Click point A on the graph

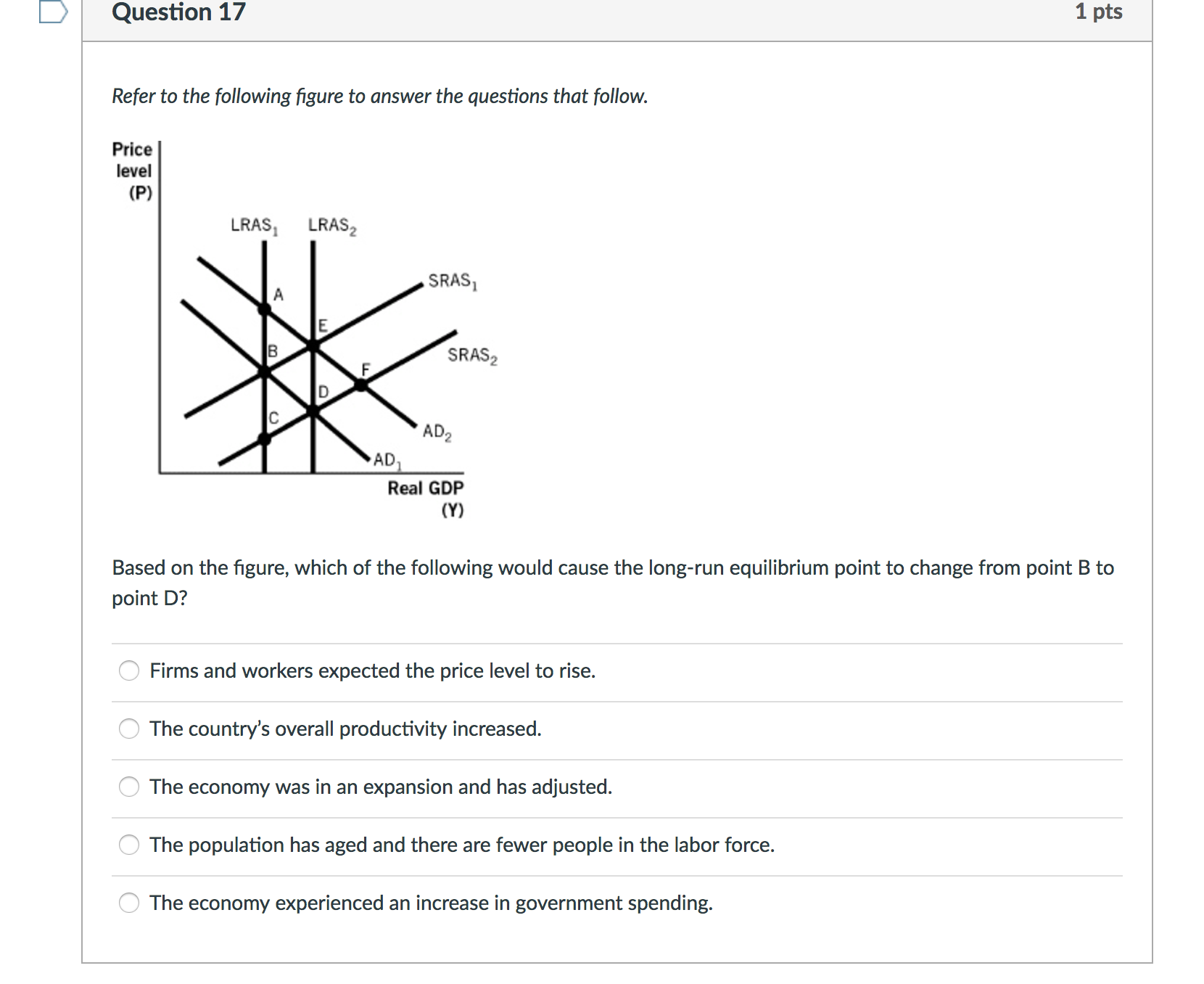point(265,309)
